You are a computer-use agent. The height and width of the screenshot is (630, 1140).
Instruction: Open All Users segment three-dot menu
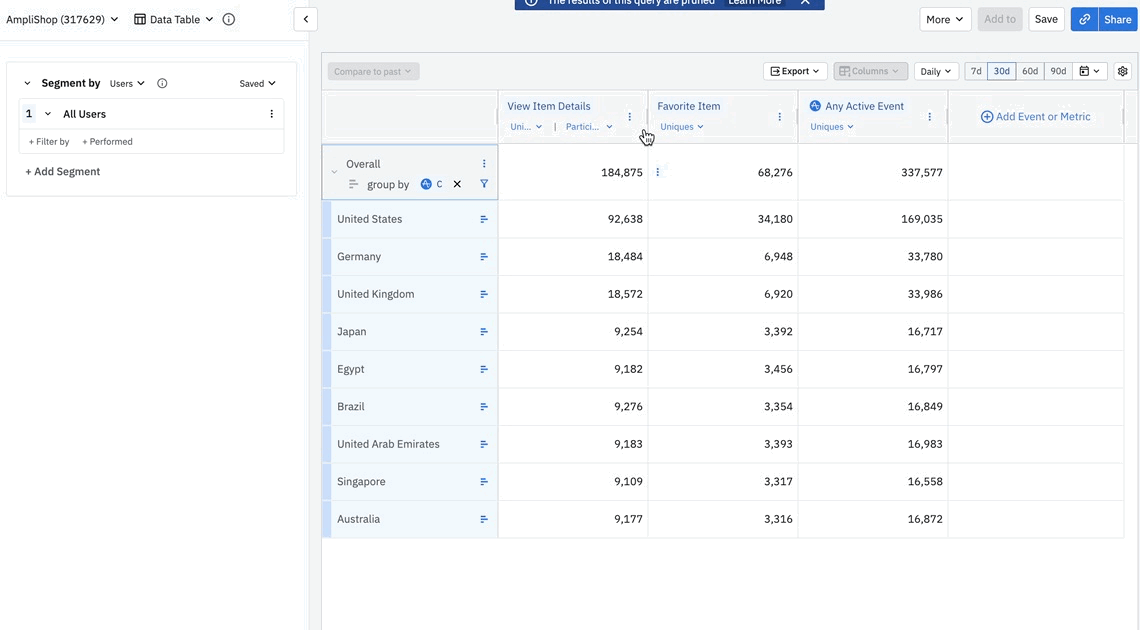271,114
